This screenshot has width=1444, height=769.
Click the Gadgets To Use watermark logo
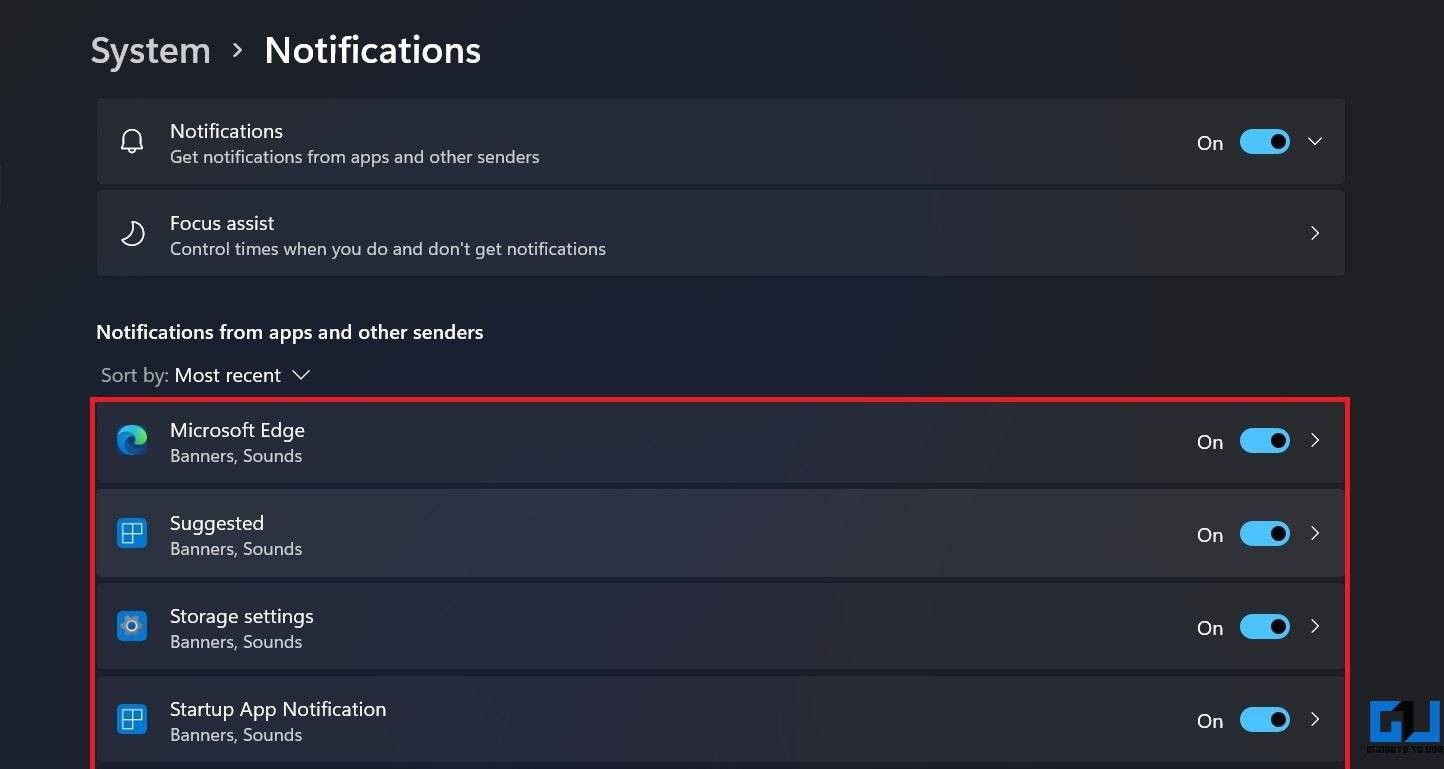click(x=1405, y=728)
